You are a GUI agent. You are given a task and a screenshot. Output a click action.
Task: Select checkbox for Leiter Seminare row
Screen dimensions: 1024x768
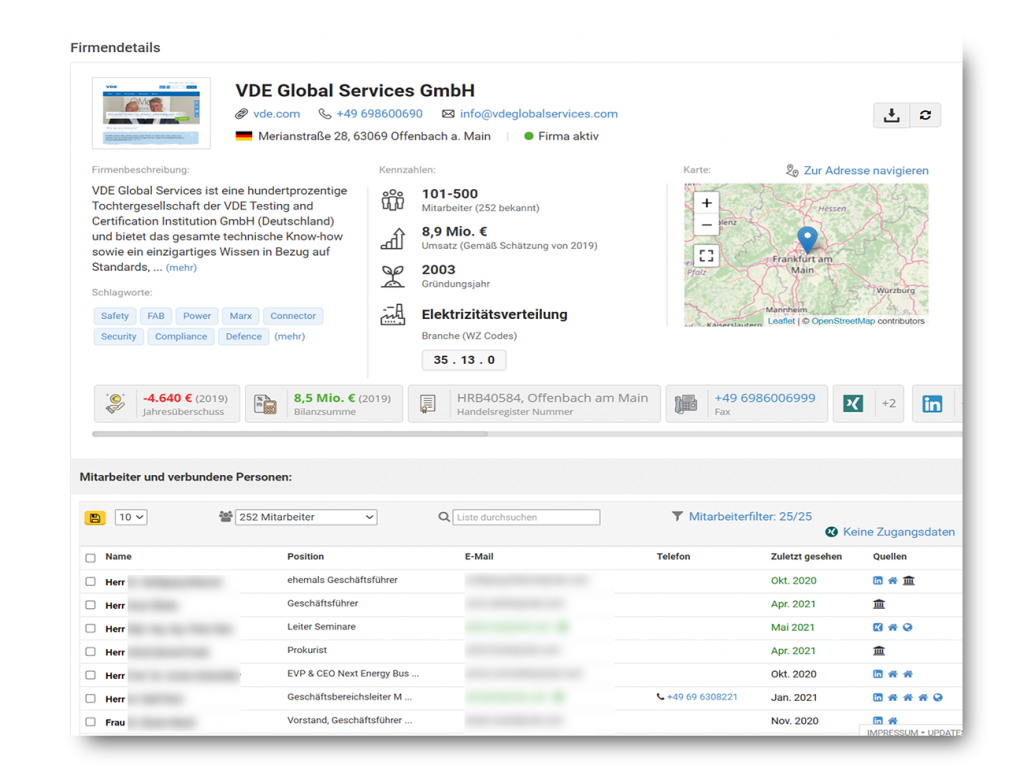pyautogui.click(x=91, y=628)
